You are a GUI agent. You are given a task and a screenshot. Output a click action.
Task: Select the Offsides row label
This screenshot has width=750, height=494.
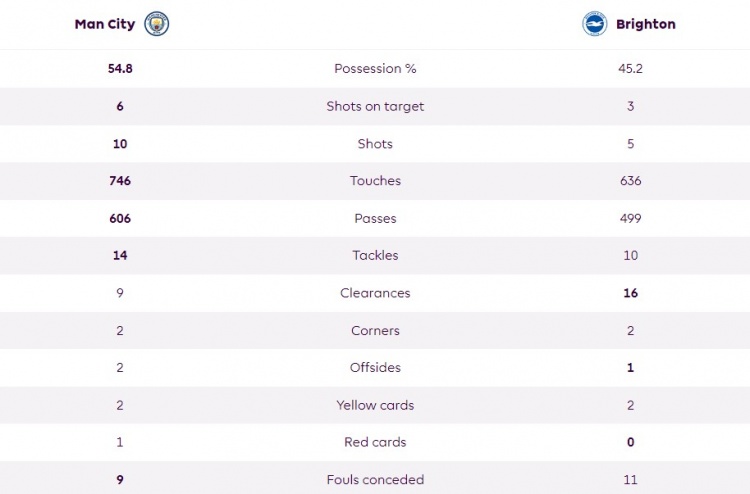375,368
